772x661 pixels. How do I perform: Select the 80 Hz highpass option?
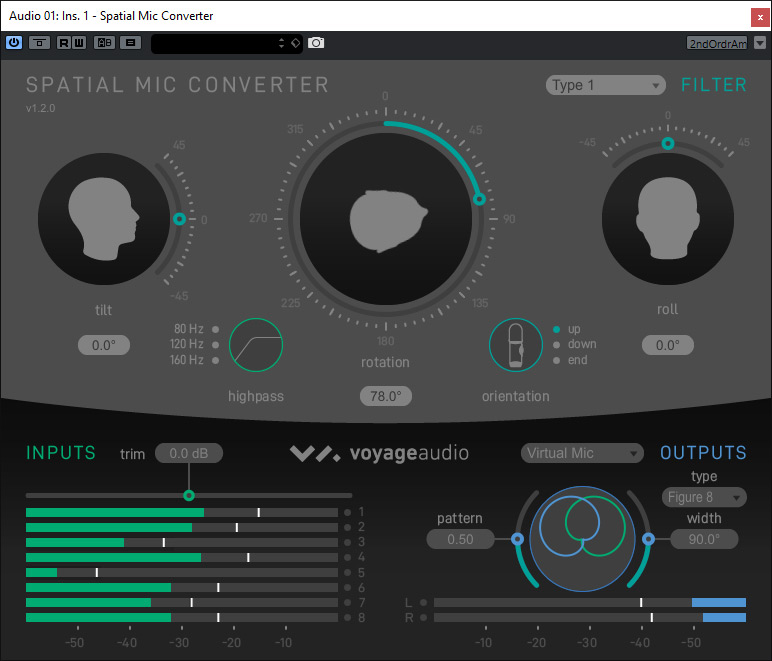click(215, 329)
